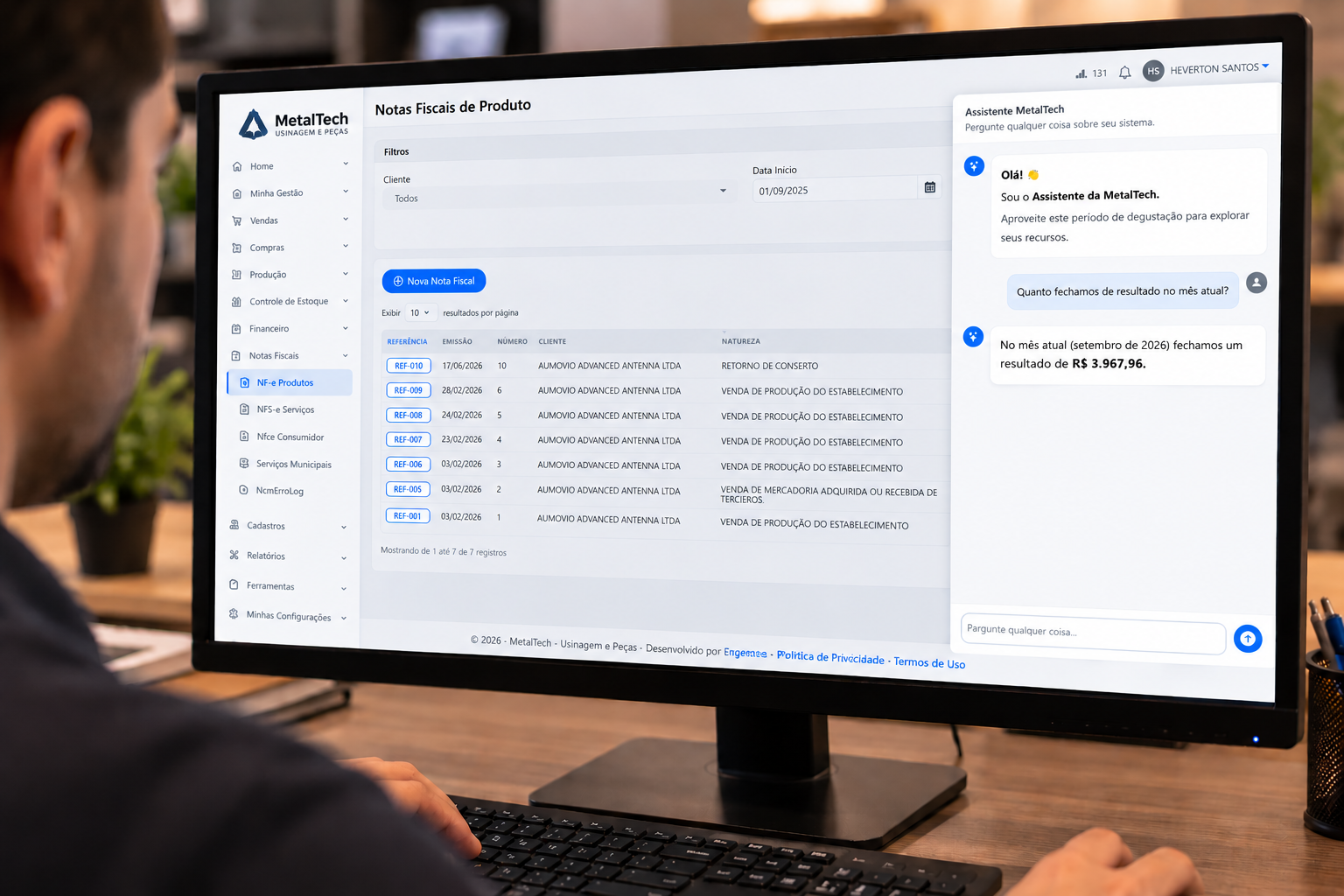Click RETORNO DE CONSERTO natureza cell
Screen dimensions: 1344x896
(x=770, y=366)
